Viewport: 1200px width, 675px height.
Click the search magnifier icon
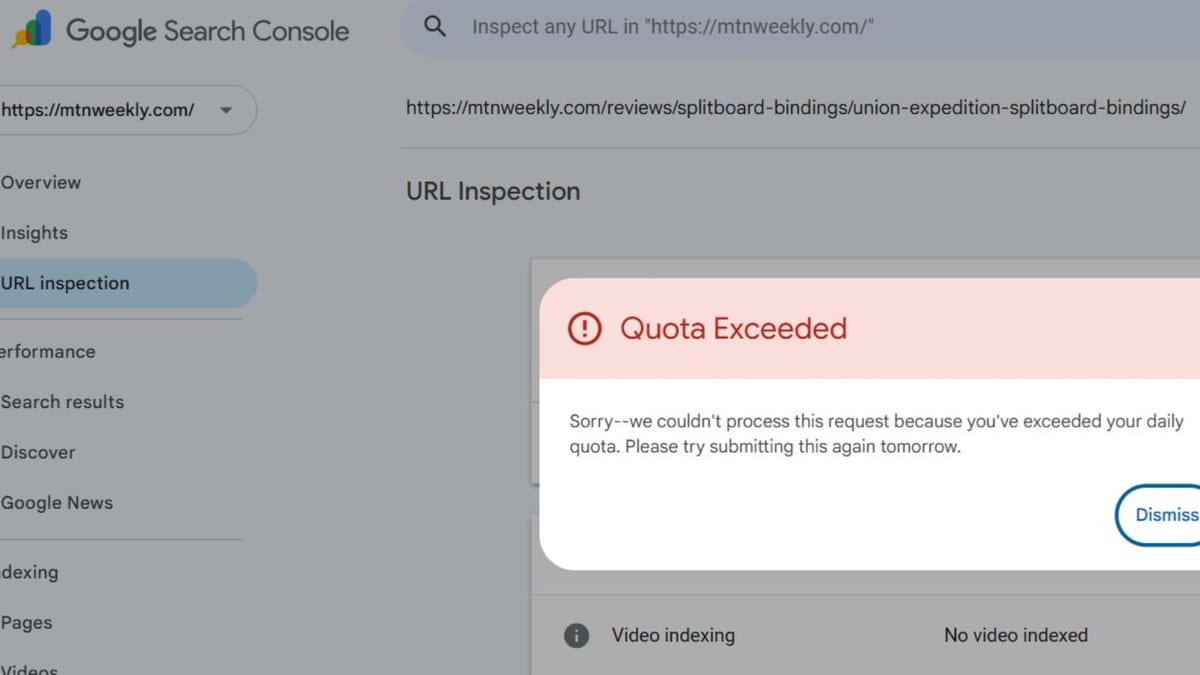(x=434, y=26)
